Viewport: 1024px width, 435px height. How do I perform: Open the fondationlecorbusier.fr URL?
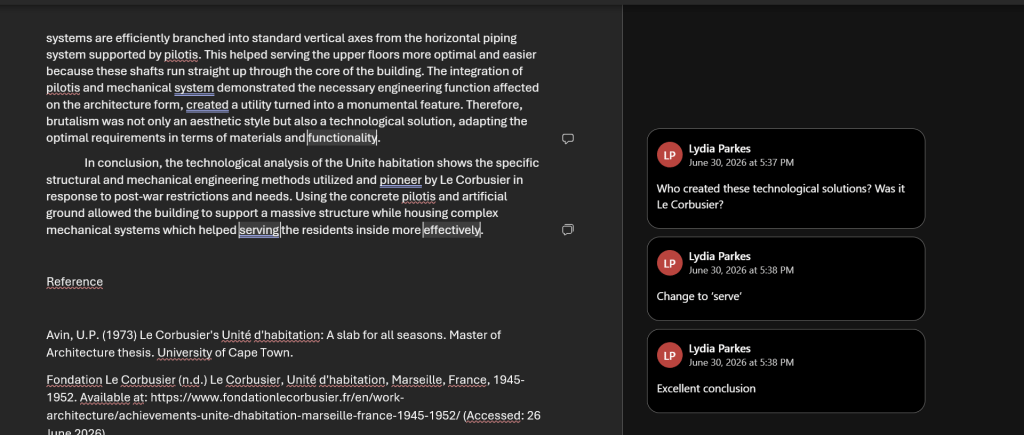293,406
